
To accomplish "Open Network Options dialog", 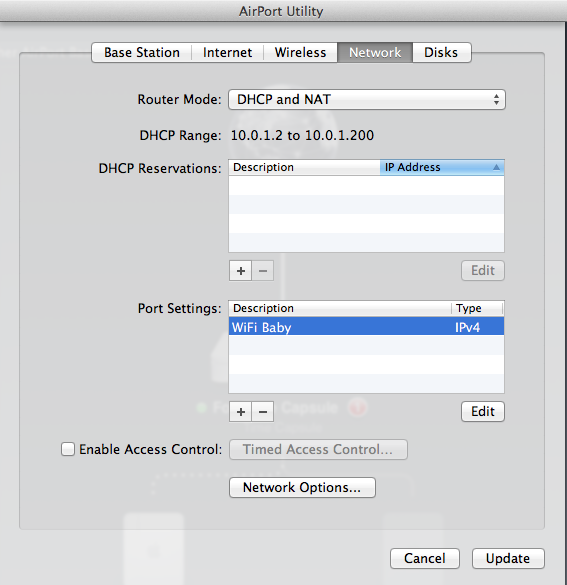I will pyautogui.click(x=302, y=487).
